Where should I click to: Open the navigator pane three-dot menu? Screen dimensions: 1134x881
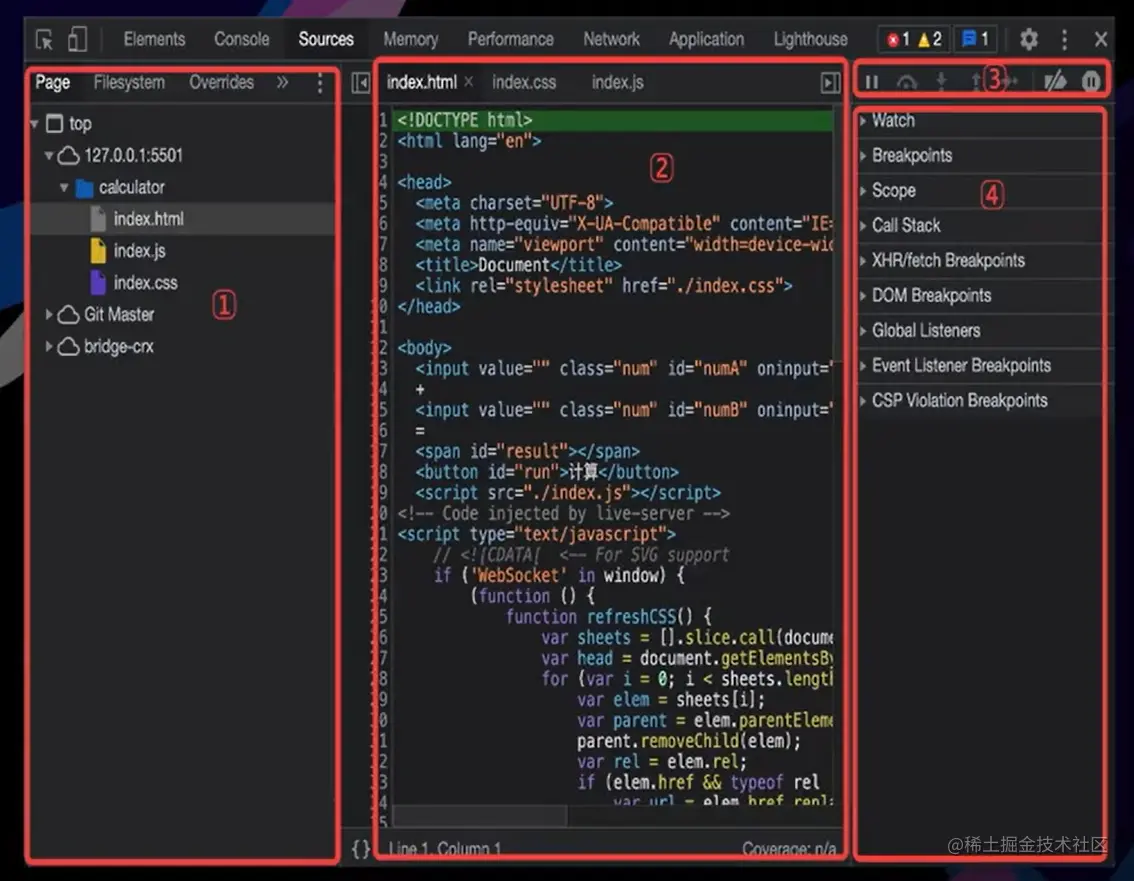(x=320, y=83)
